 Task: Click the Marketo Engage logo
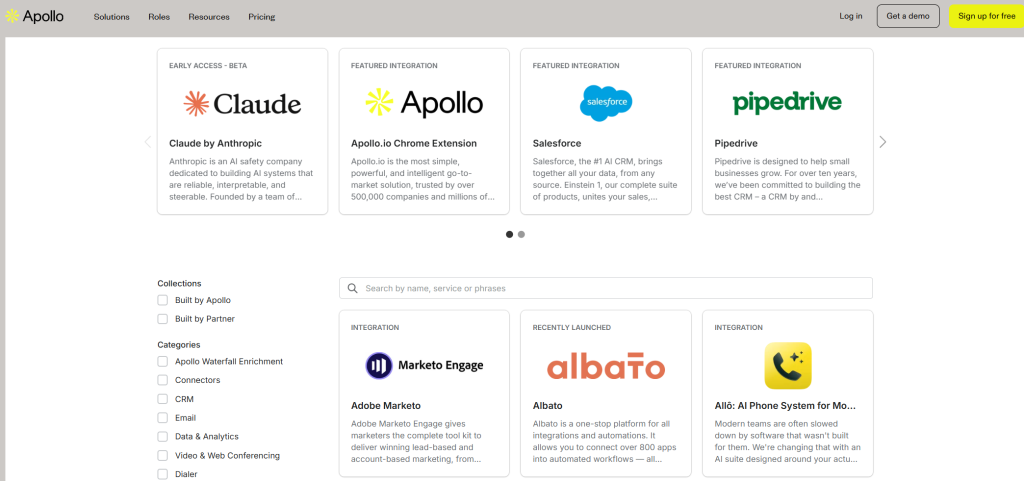coord(424,365)
